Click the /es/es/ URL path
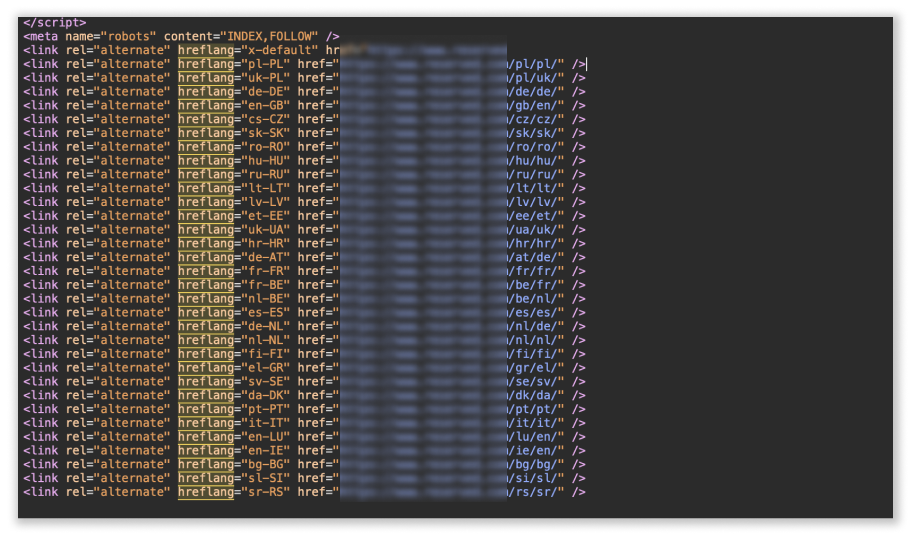The width and height of the screenshot is (911, 537). click(533, 313)
